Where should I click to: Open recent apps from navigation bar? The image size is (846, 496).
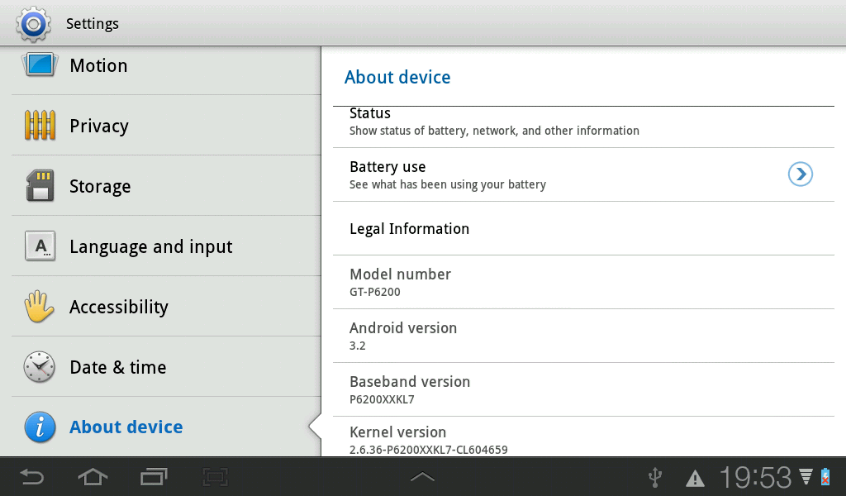pos(155,477)
